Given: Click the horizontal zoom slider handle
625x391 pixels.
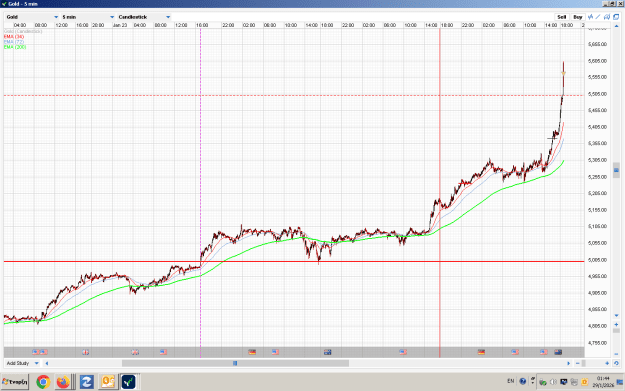Looking at the screenshot, I should pyautogui.click(x=584, y=363).
